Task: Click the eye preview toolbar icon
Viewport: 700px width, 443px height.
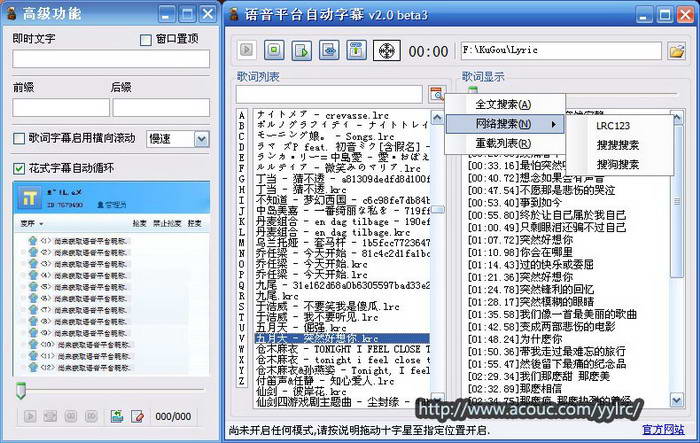Action: point(329,50)
